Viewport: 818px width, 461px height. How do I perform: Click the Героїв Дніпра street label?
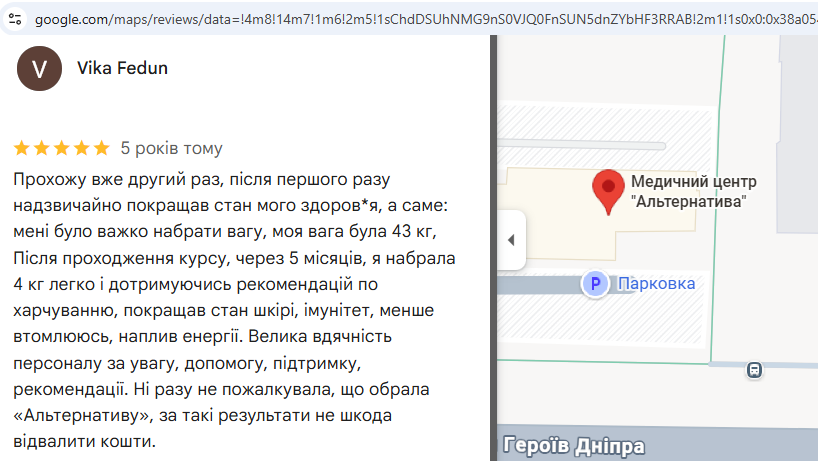(574, 446)
